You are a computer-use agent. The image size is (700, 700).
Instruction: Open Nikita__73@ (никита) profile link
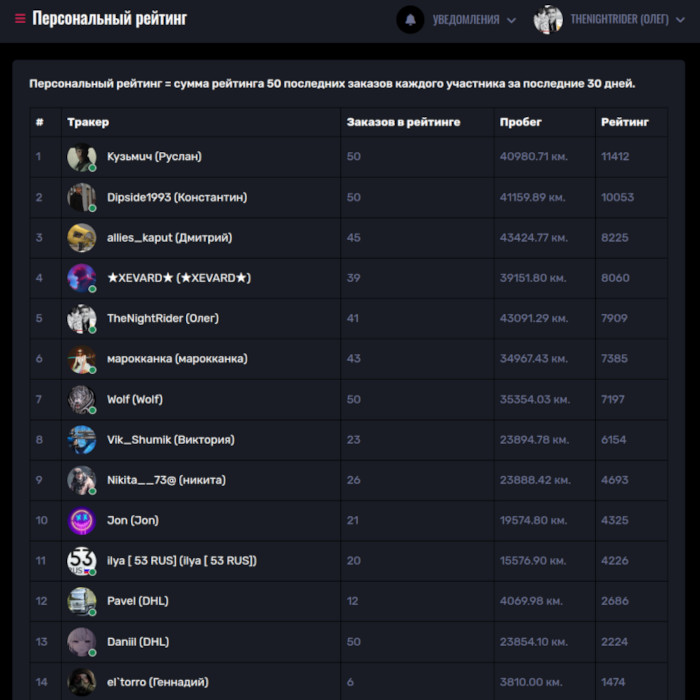pos(166,480)
